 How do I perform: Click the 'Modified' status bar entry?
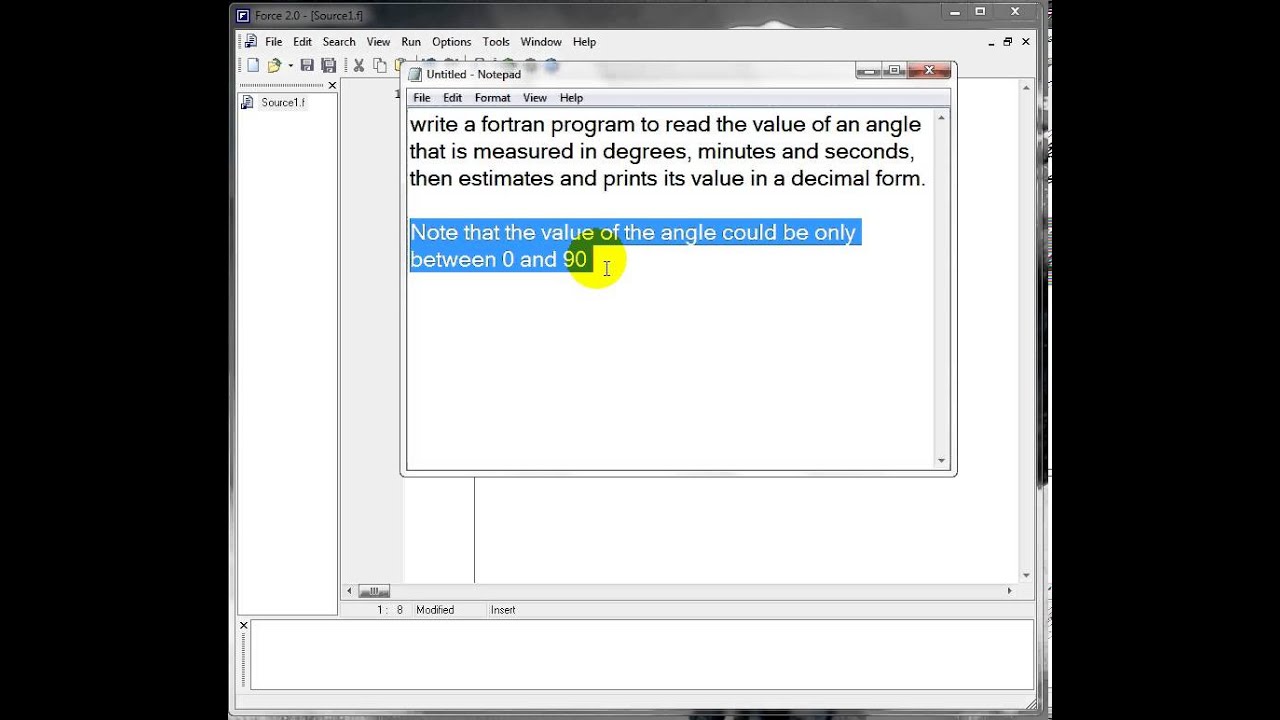pyautogui.click(x=435, y=610)
